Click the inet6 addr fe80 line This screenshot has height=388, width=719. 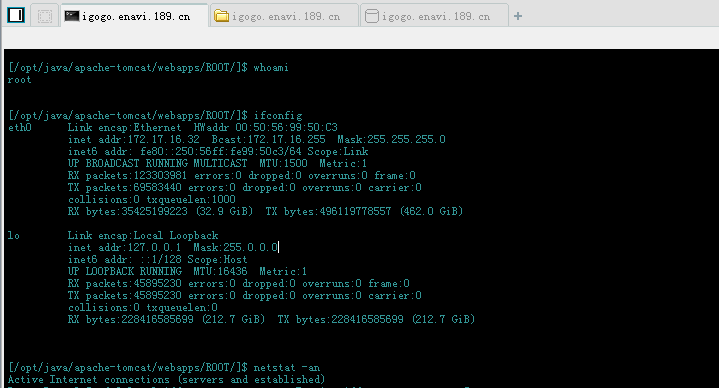tap(218, 151)
